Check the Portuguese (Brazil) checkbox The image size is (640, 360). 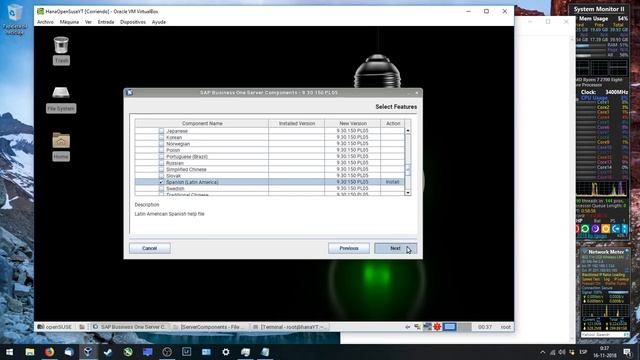click(161, 156)
